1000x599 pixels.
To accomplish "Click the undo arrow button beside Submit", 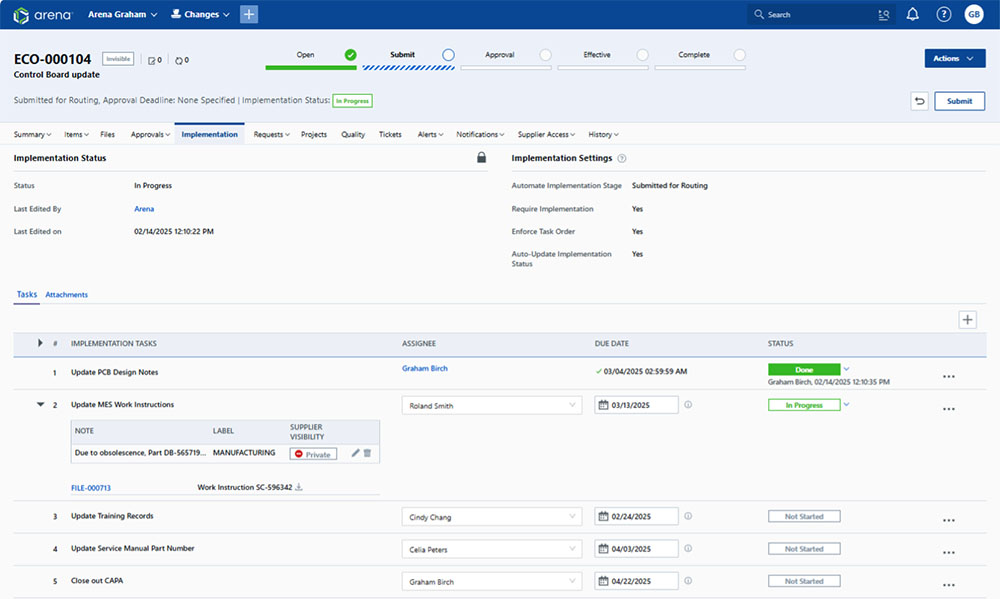I will click(x=919, y=101).
